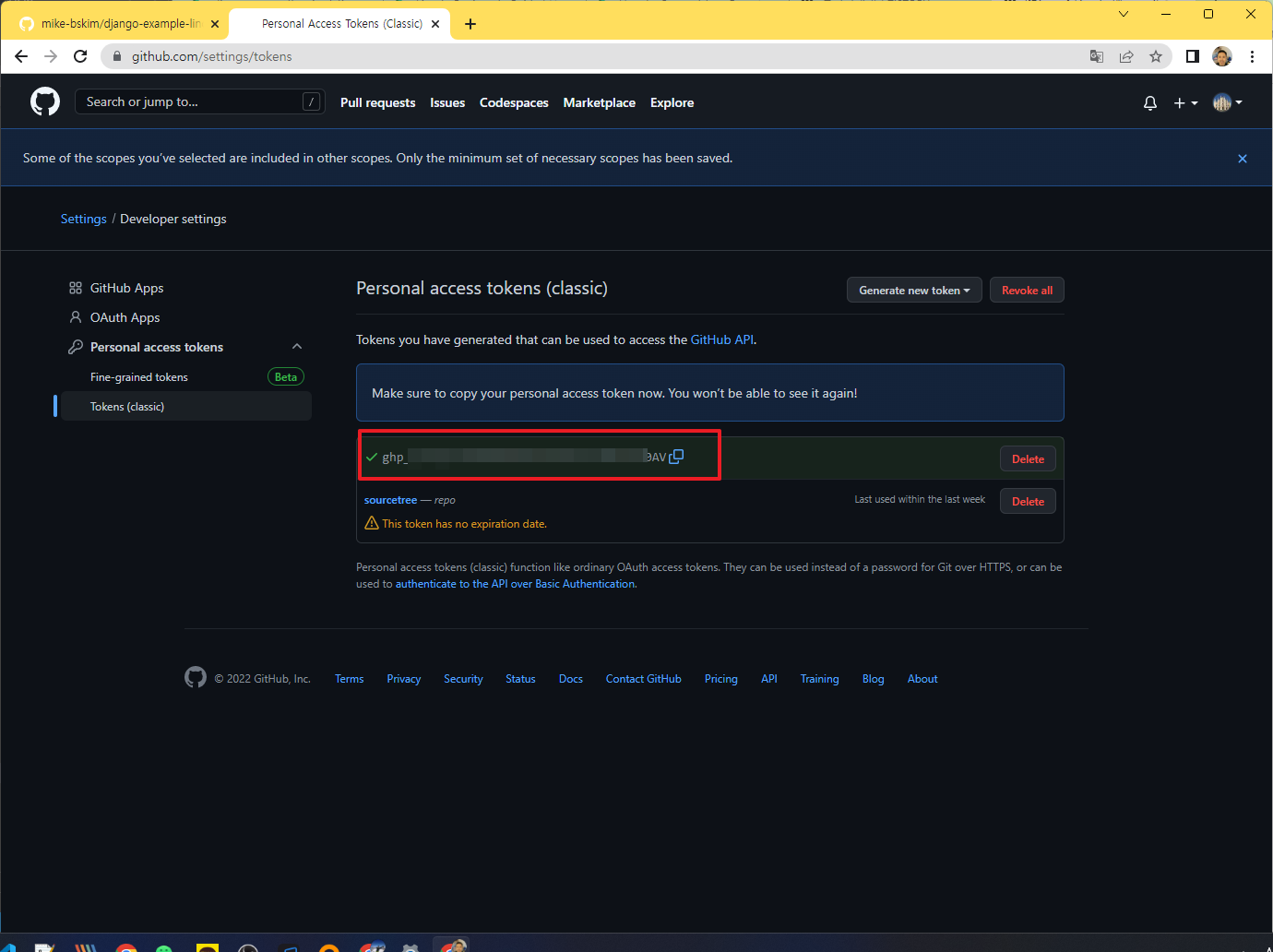Open About footer link
1273x952 pixels.
point(922,679)
